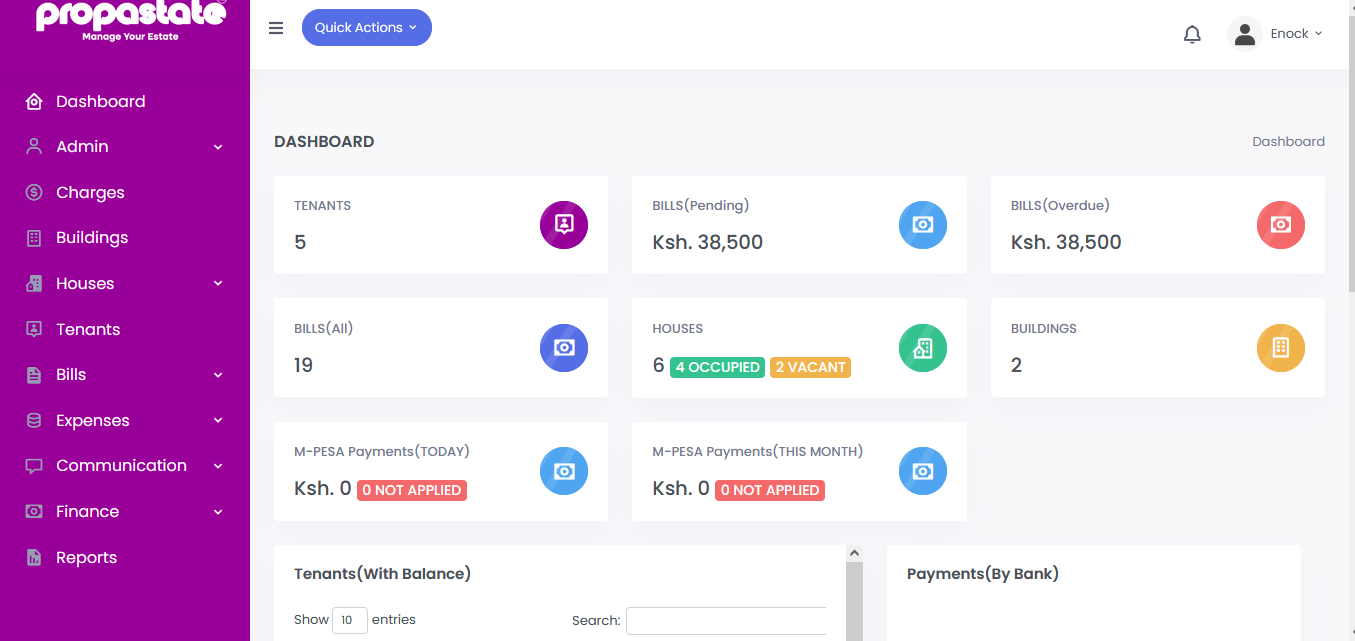The height and width of the screenshot is (641, 1355).
Task: Click the green Houses card icon
Action: (x=922, y=347)
